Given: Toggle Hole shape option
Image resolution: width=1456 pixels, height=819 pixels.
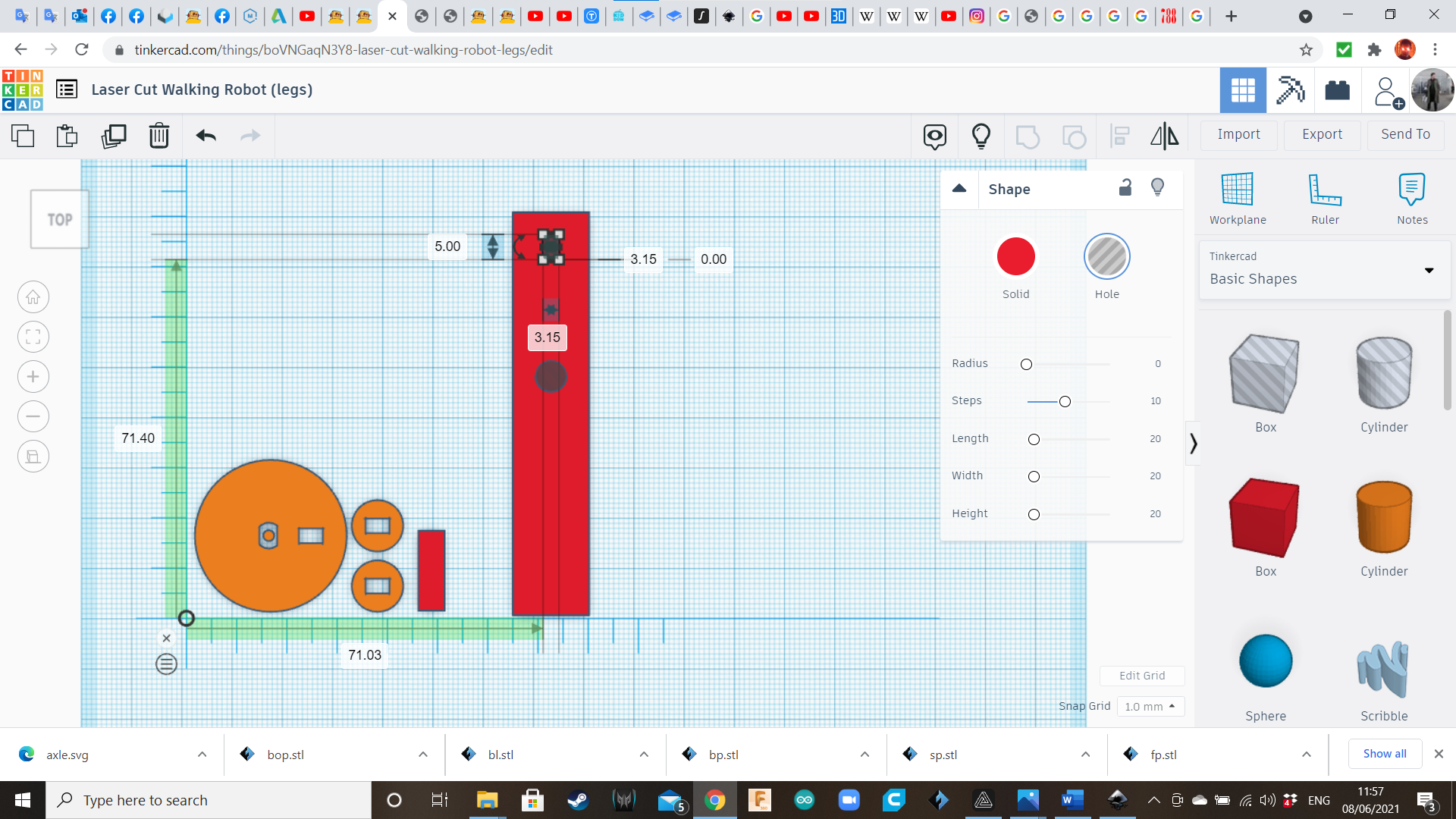Looking at the screenshot, I should (1107, 257).
